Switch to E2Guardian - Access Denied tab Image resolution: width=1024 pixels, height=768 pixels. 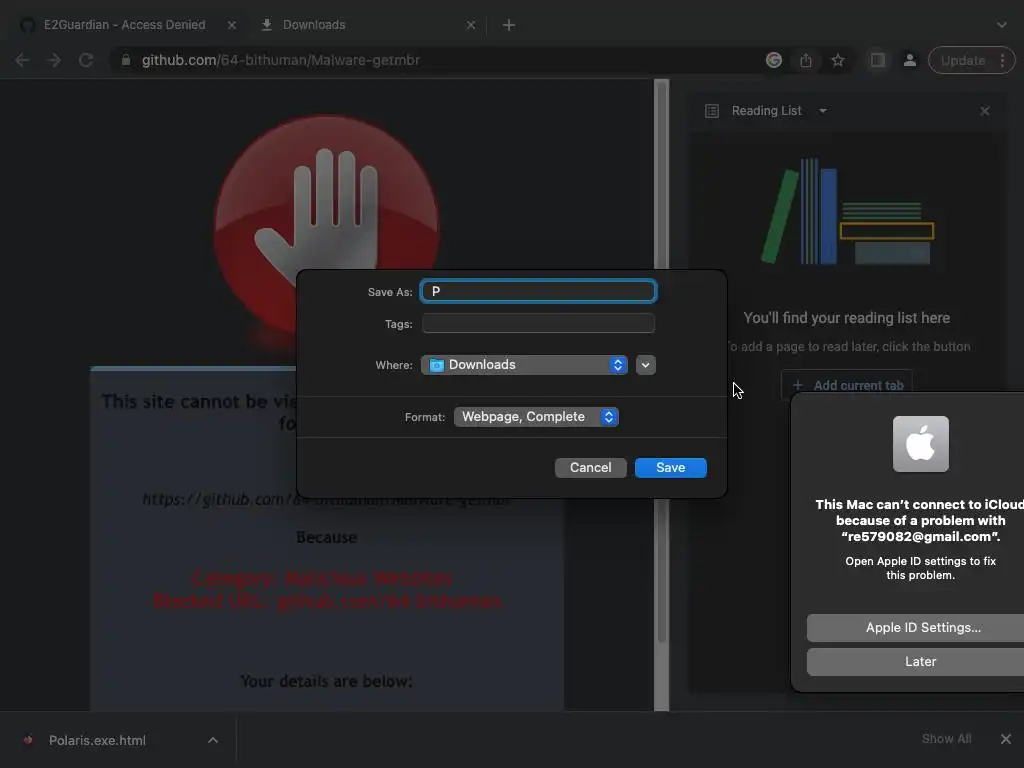coord(124,25)
